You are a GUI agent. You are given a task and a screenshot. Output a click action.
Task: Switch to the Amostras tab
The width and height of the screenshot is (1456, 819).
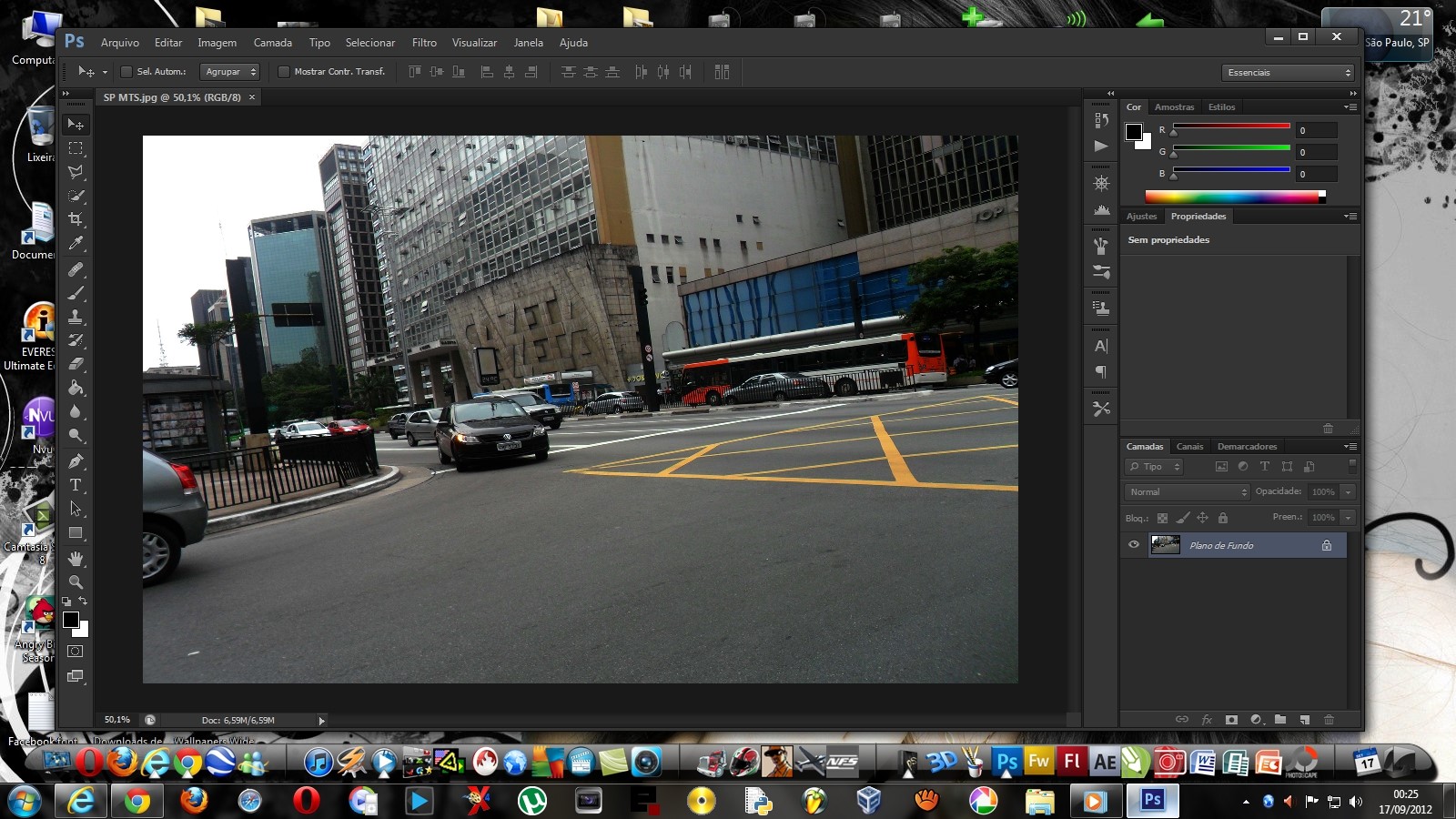tap(1174, 107)
